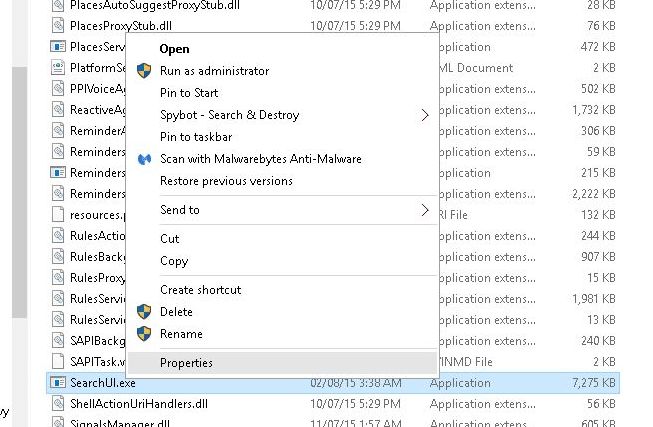
Task: Select Delete from the context menu
Action: (x=176, y=312)
